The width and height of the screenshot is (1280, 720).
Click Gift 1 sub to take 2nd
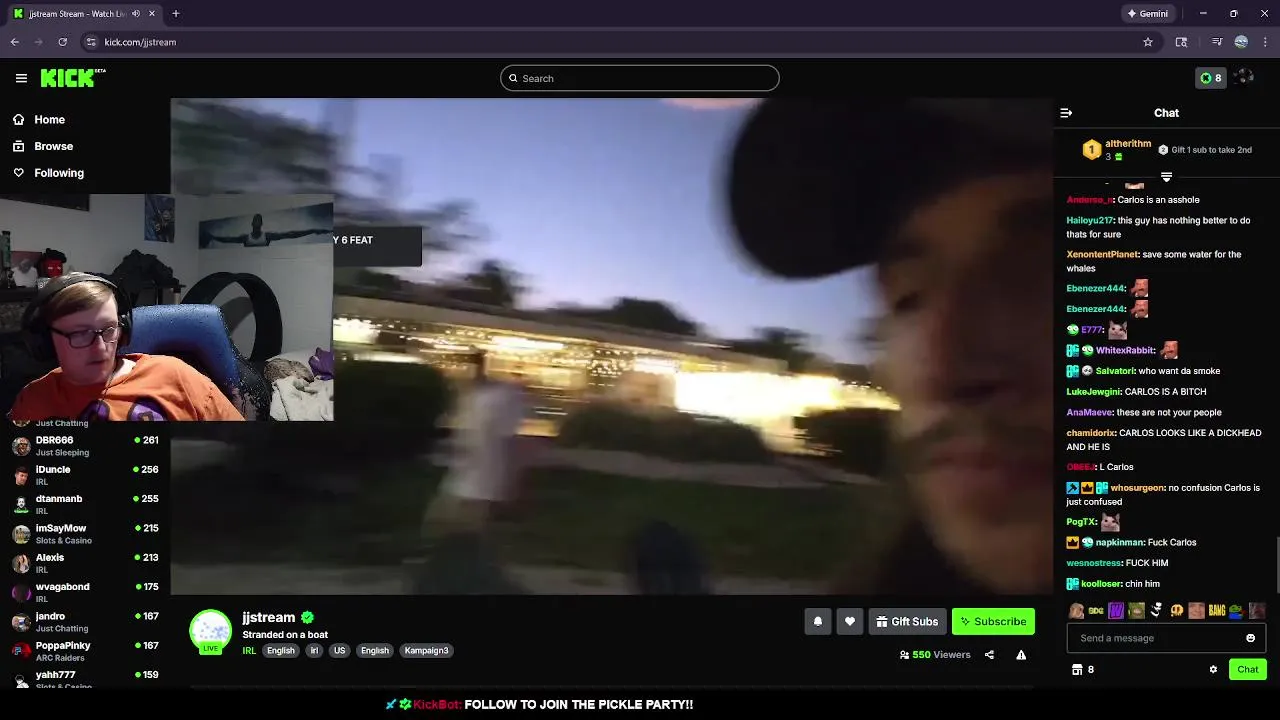coord(1205,150)
